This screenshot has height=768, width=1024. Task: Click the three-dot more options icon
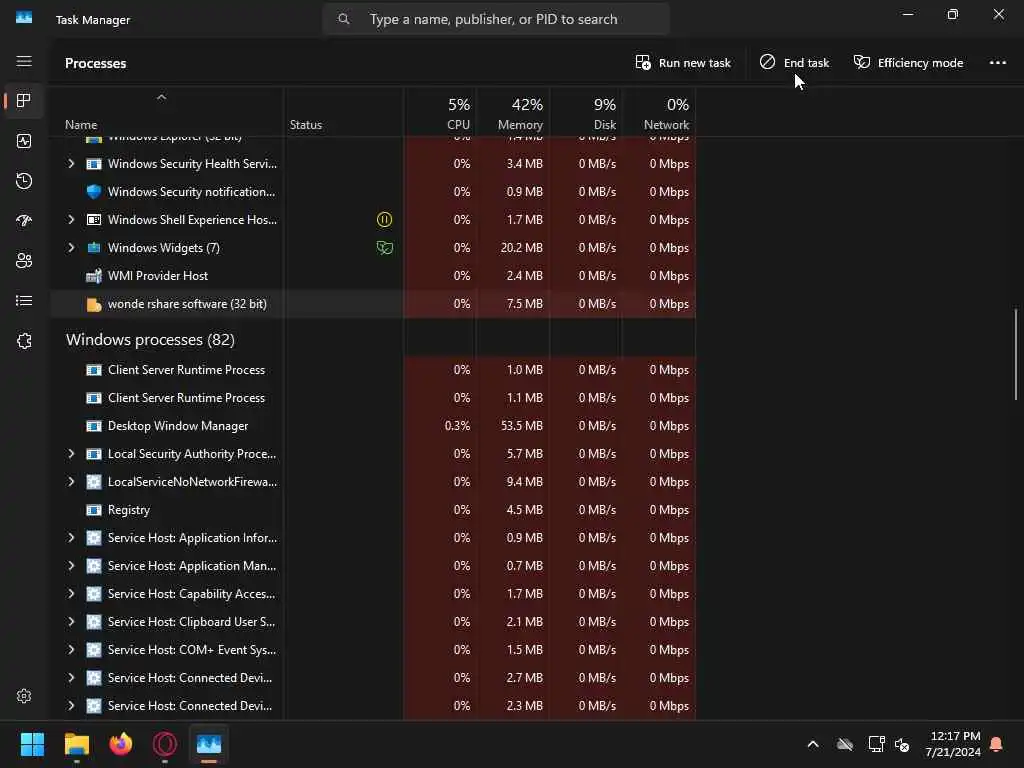(x=997, y=63)
